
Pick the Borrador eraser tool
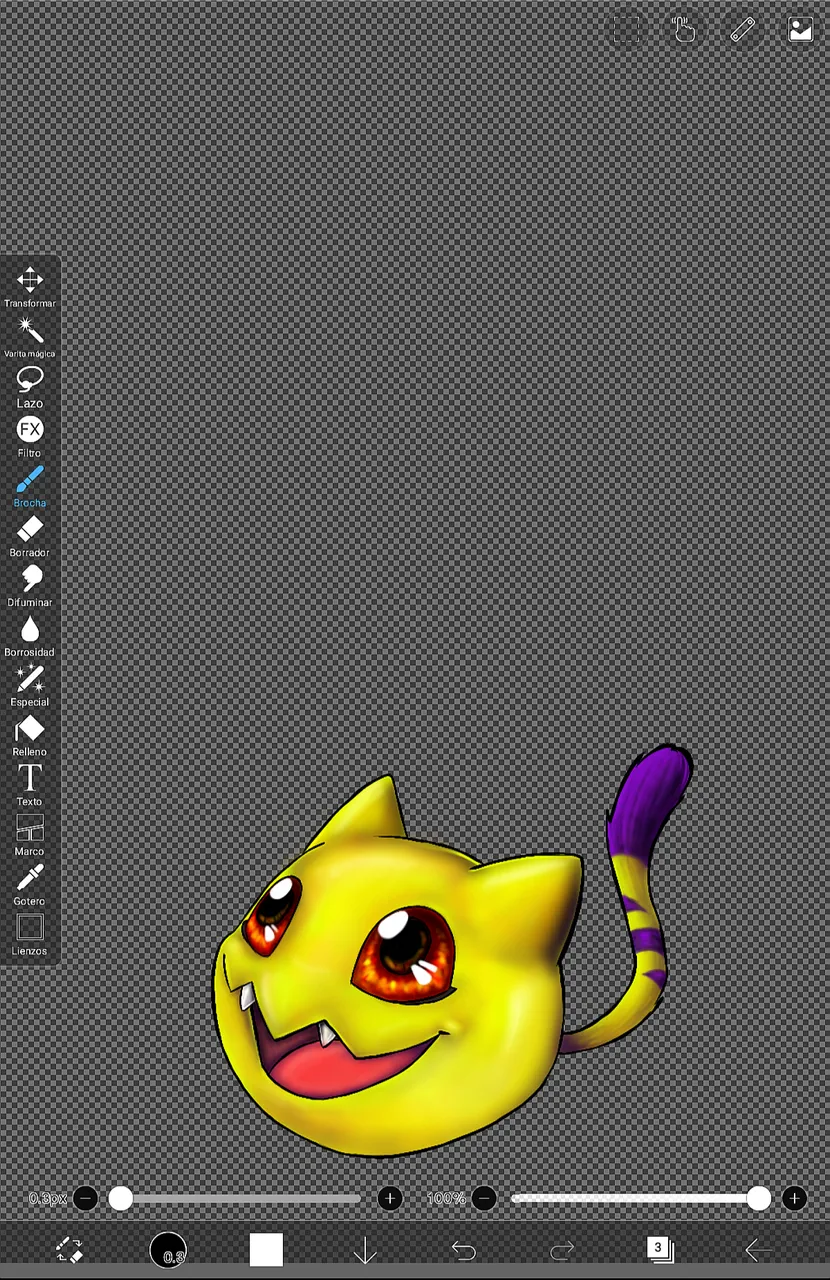(x=30, y=537)
